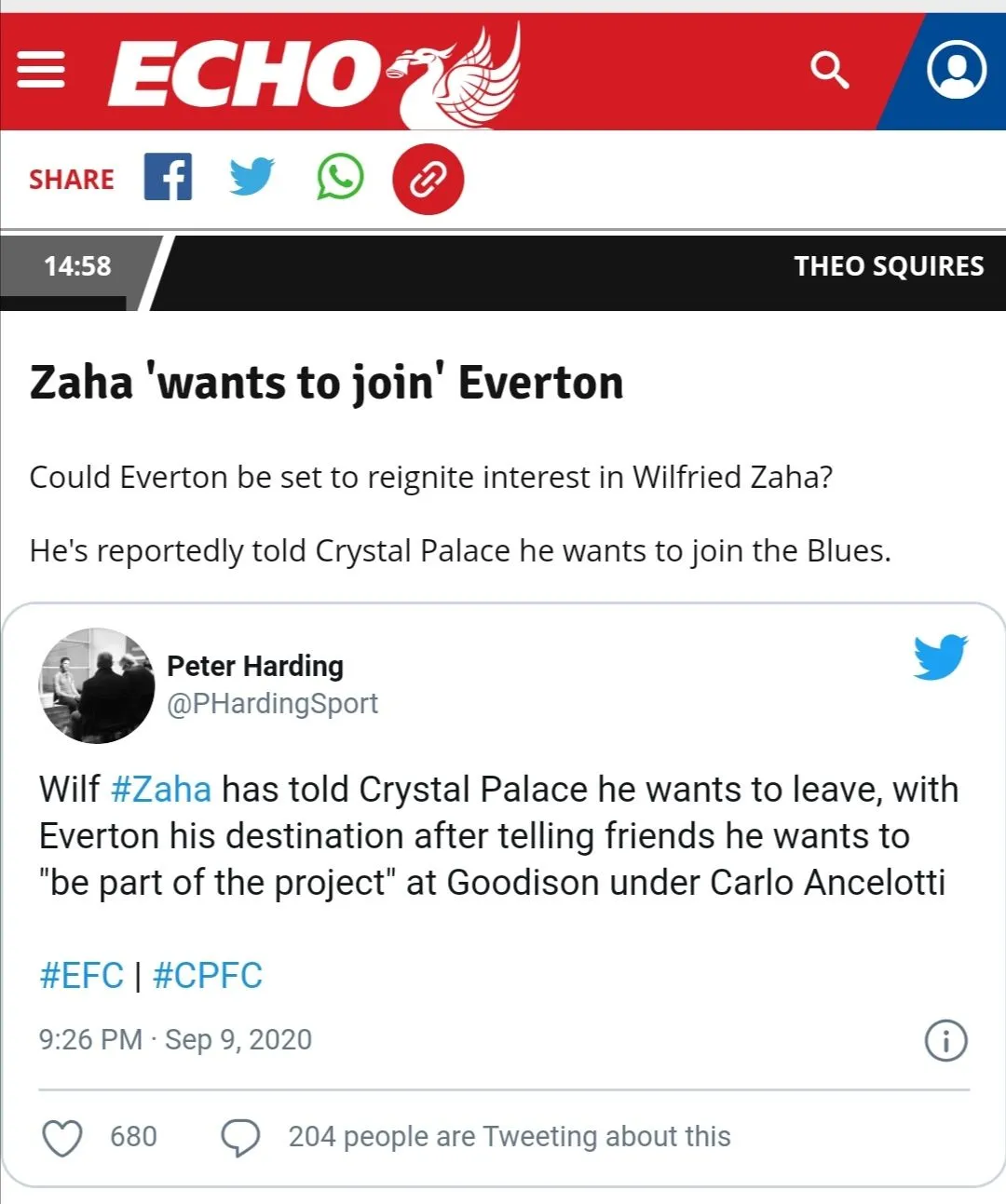Click the Twitter logo in embedded tweet
Viewport: 1006px width, 1204px height.
[x=940, y=657]
